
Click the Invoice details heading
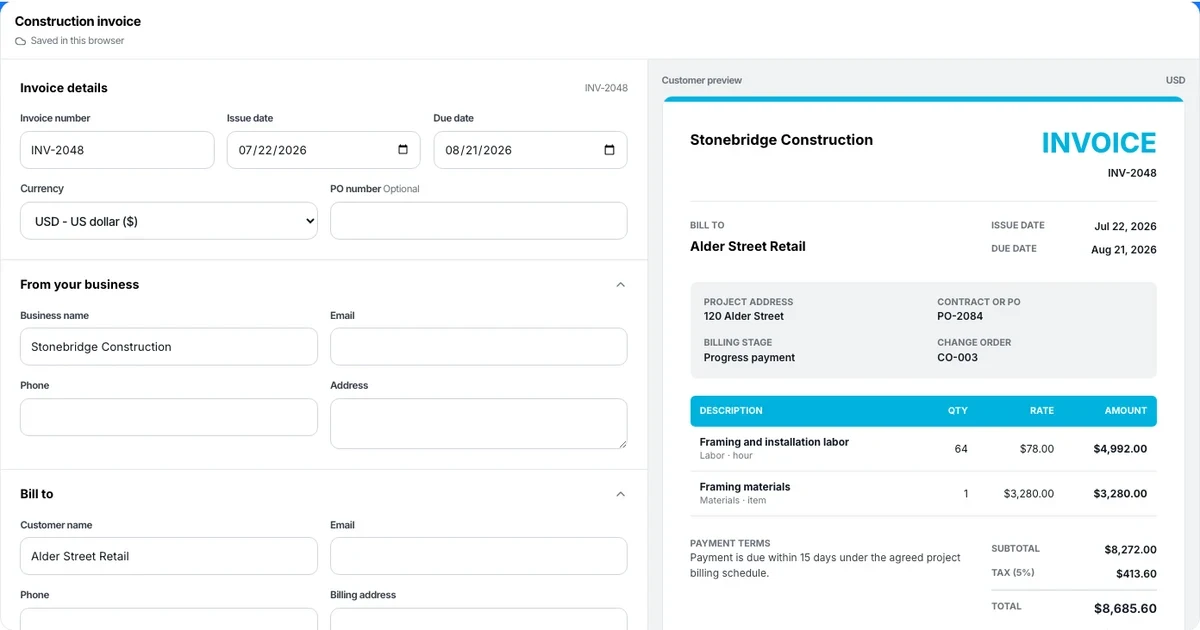(x=64, y=88)
